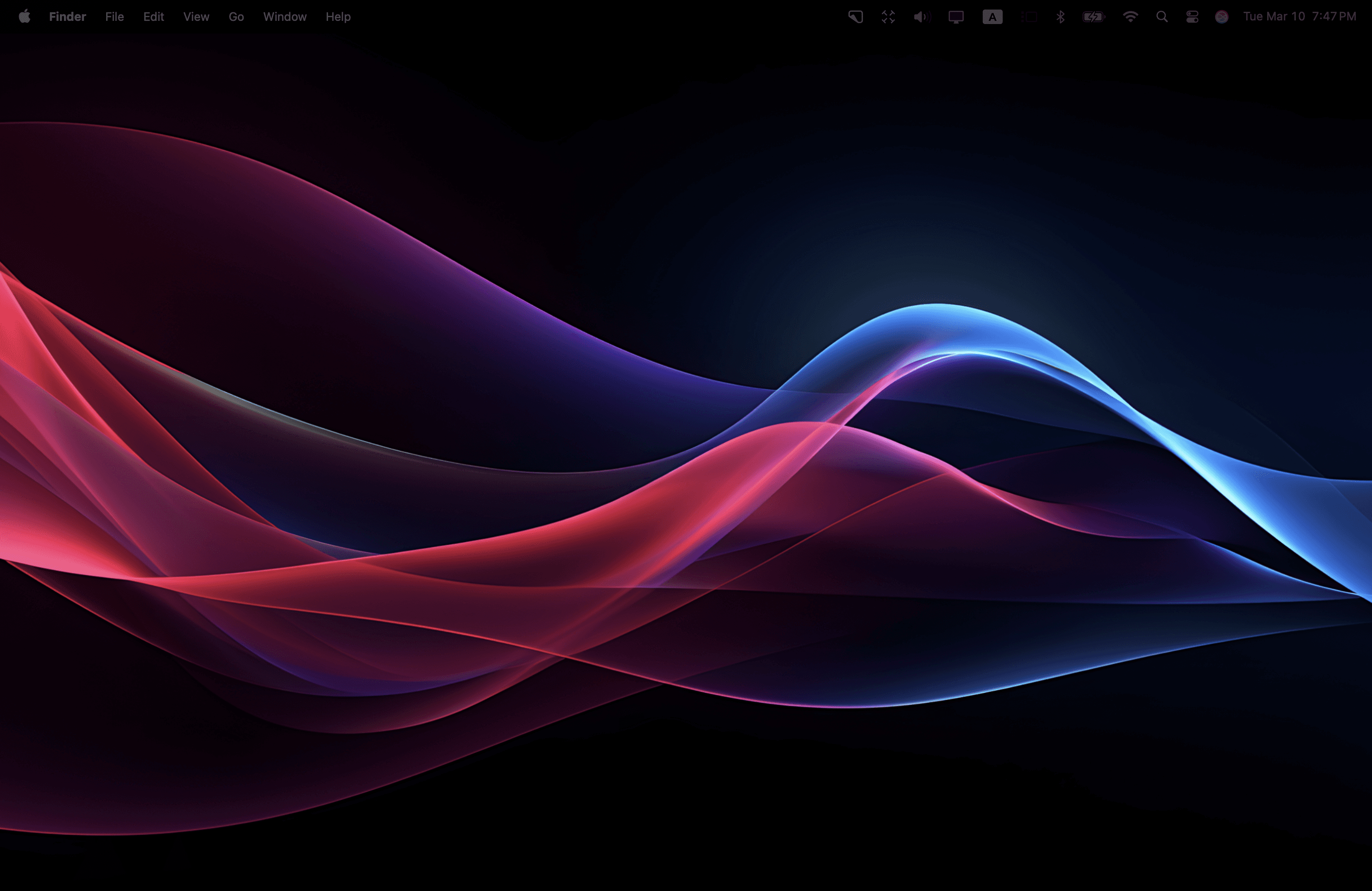Image resolution: width=1372 pixels, height=891 pixels.
Task: Open the File menu
Action: [114, 17]
